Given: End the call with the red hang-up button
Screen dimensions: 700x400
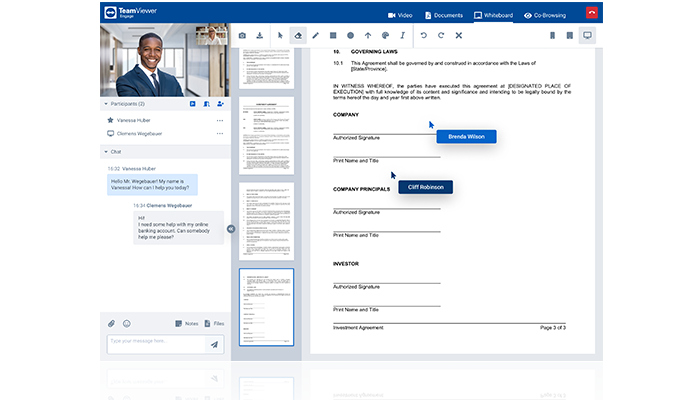Looking at the screenshot, I should [592, 12].
